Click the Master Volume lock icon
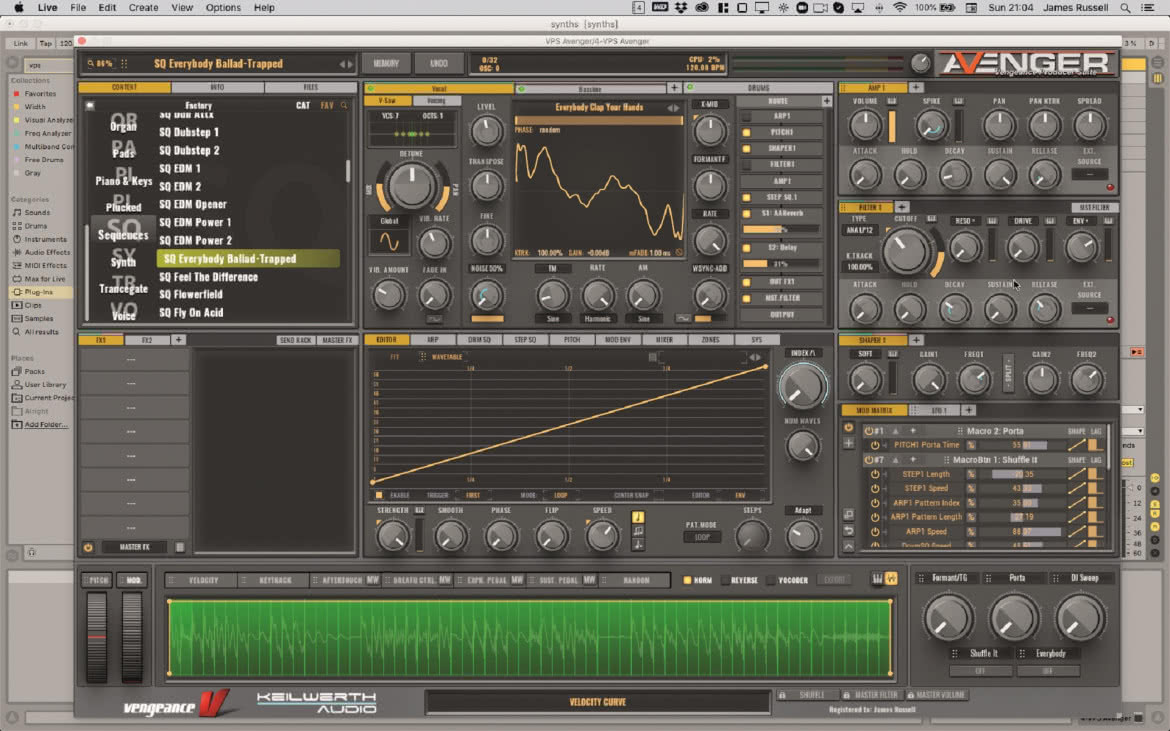 tap(910, 695)
